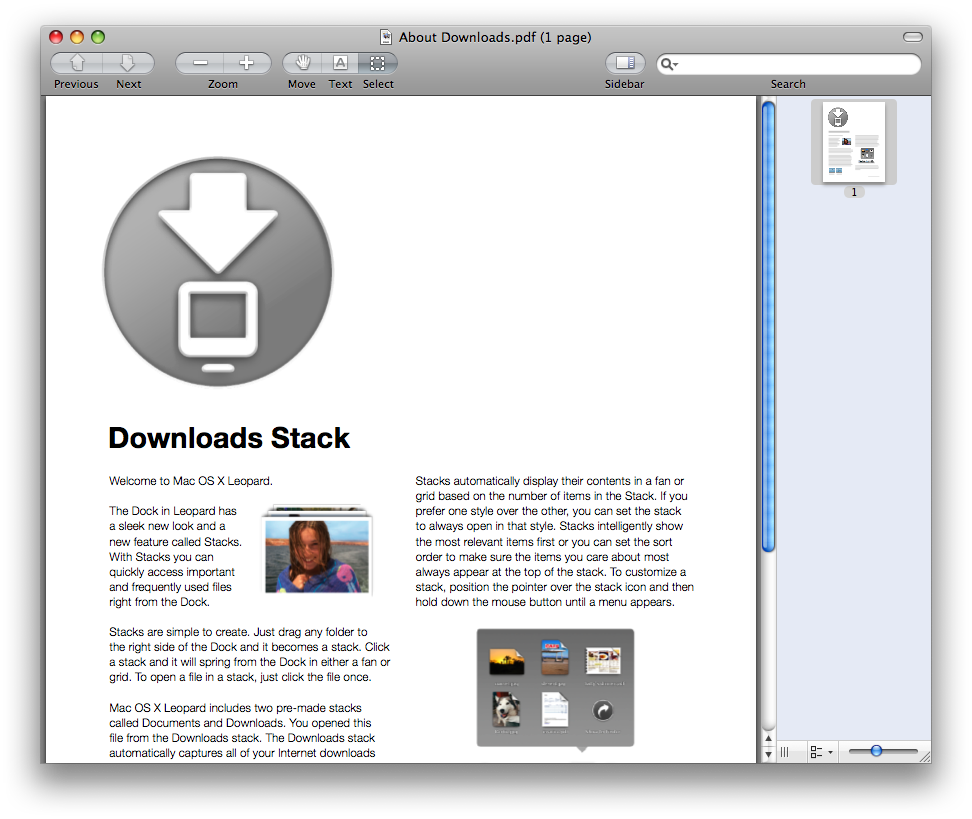Click the large Downloads arrow icon in the document

pos(218,272)
